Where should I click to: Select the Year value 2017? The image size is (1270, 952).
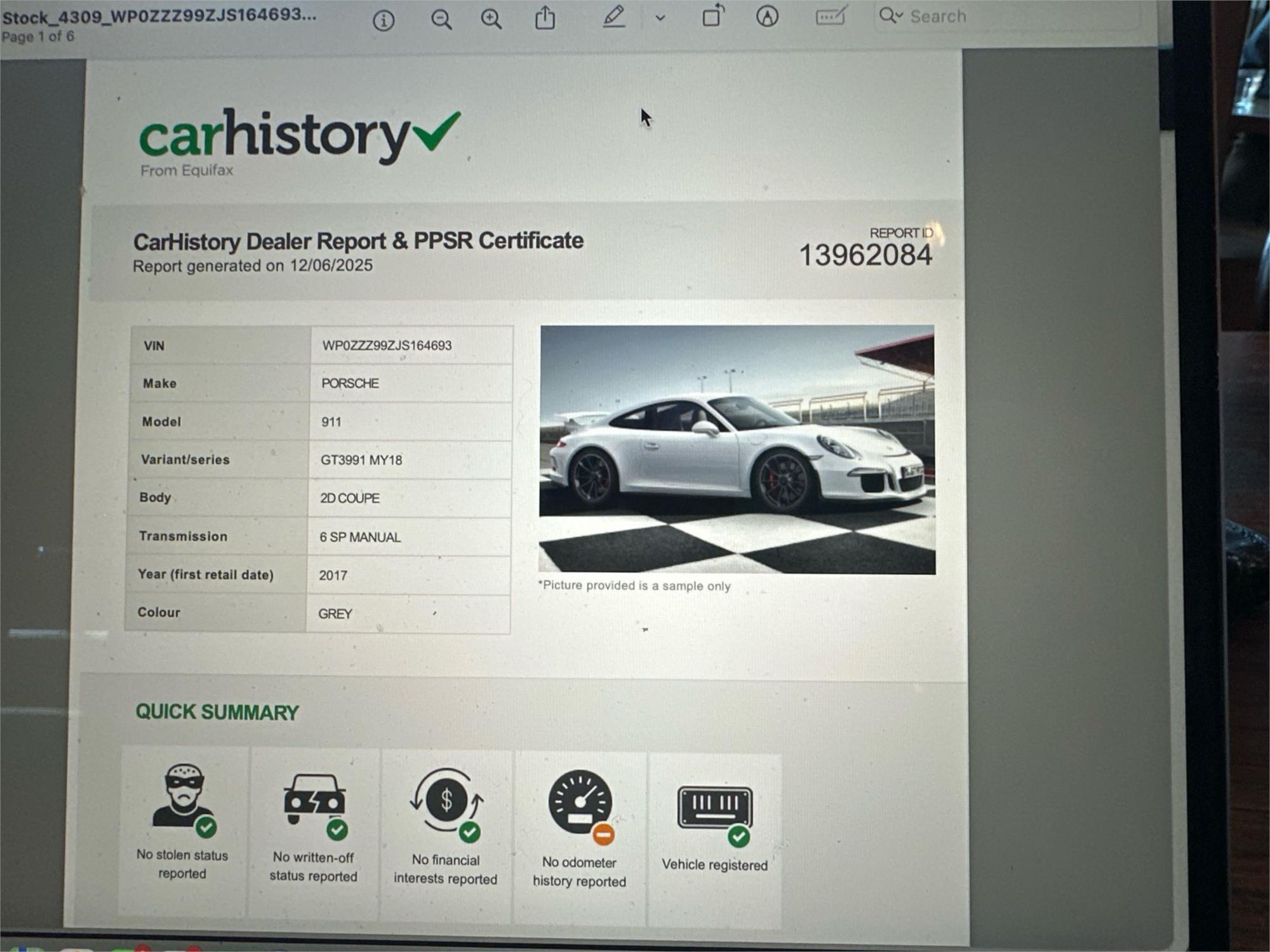pos(333,575)
